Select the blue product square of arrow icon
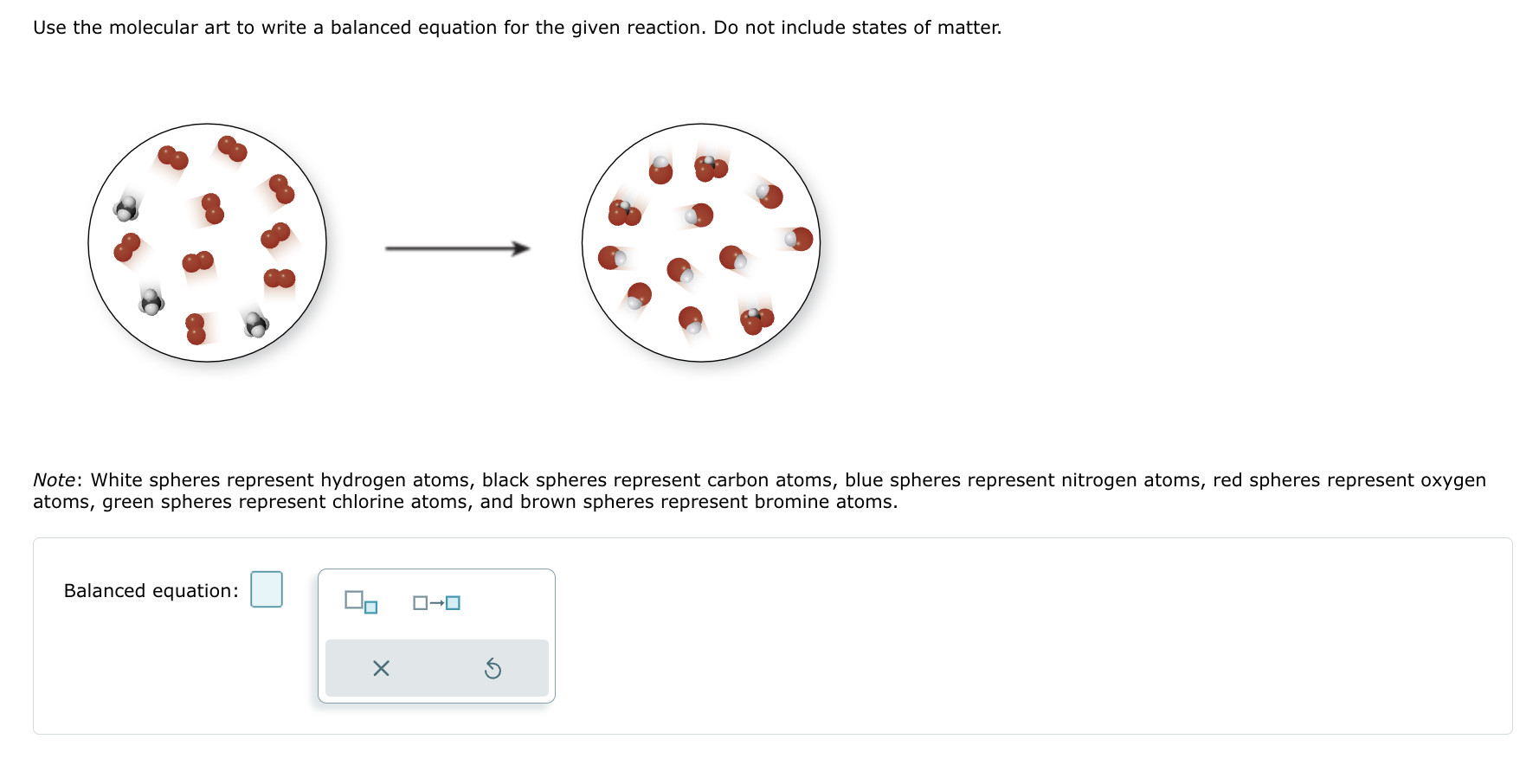The width and height of the screenshot is (1539, 784). coord(454,602)
